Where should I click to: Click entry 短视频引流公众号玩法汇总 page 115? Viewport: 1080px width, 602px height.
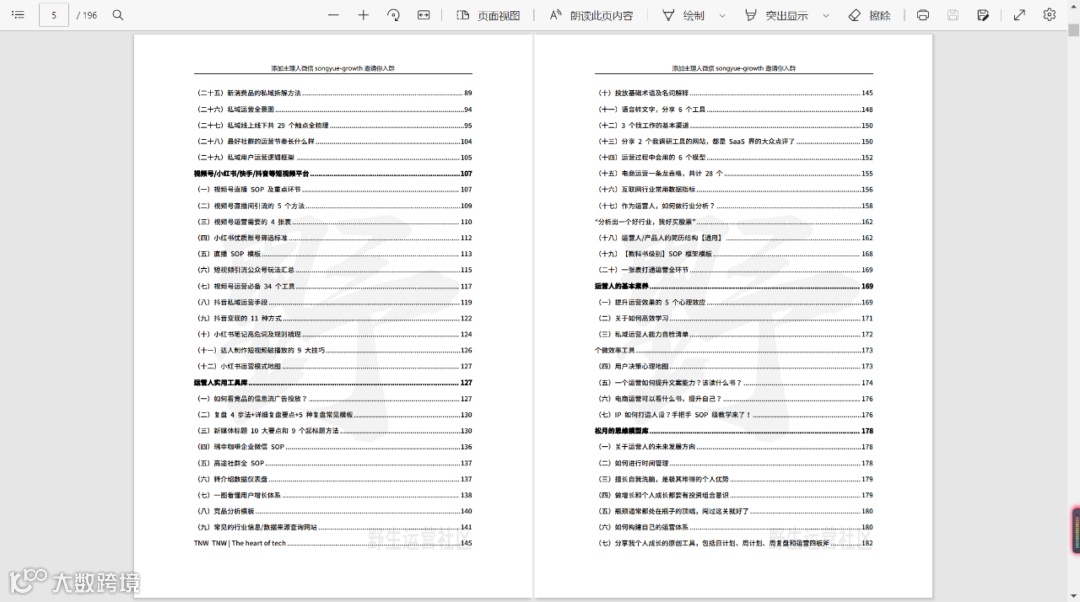point(334,270)
